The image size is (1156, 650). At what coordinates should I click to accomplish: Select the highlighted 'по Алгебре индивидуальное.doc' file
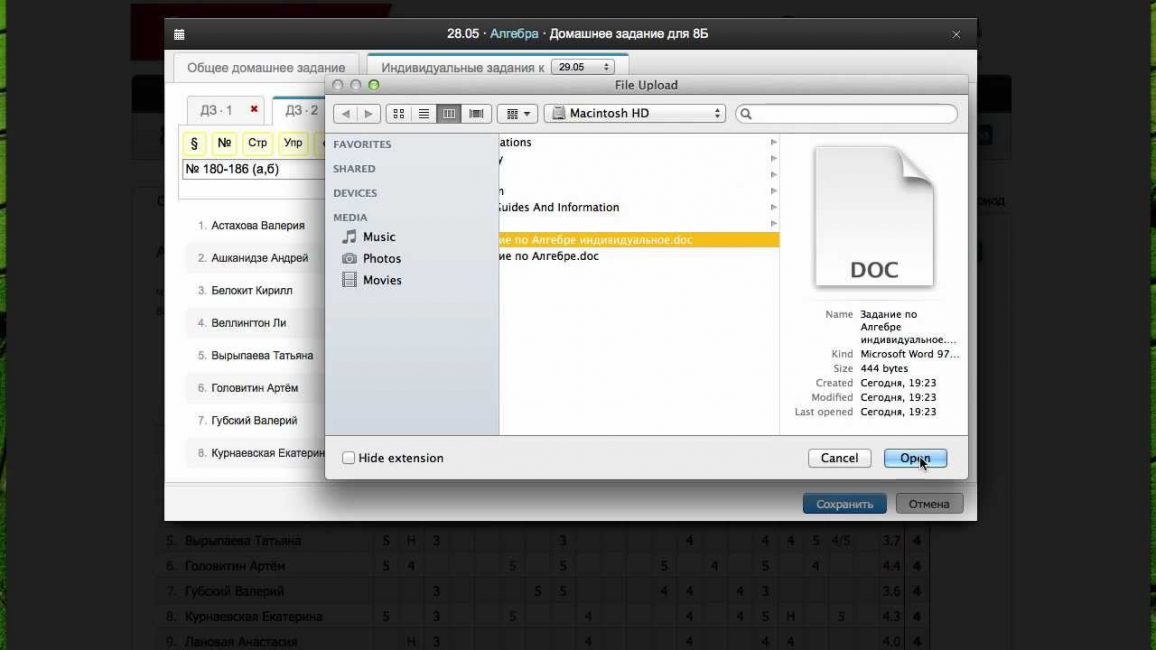[638, 240]
